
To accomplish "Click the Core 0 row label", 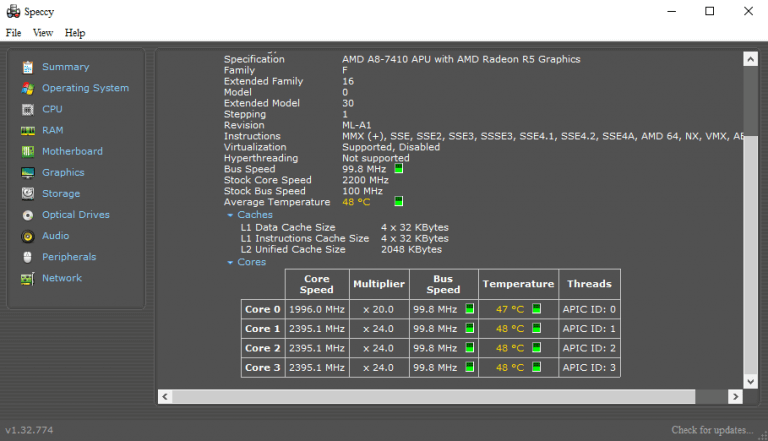I will pyautogui.click(x=263, y=309).
